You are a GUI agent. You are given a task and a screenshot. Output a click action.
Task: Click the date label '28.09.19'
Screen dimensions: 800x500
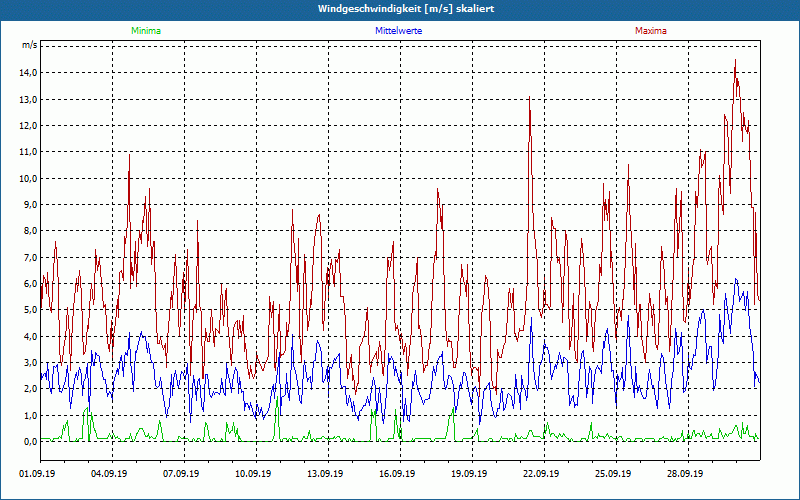point(685,473)
